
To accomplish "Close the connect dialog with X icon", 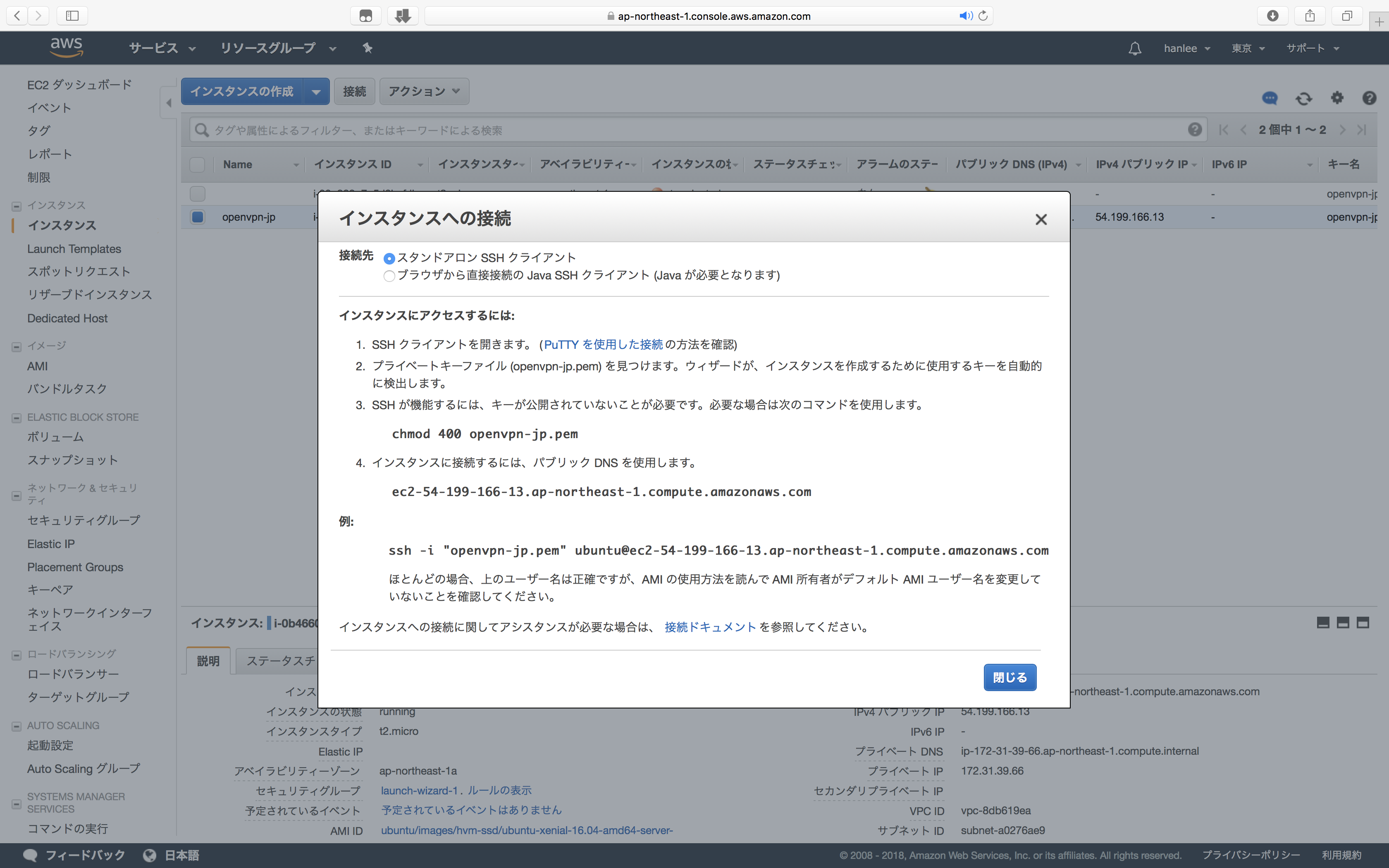I will [1041, 219].
